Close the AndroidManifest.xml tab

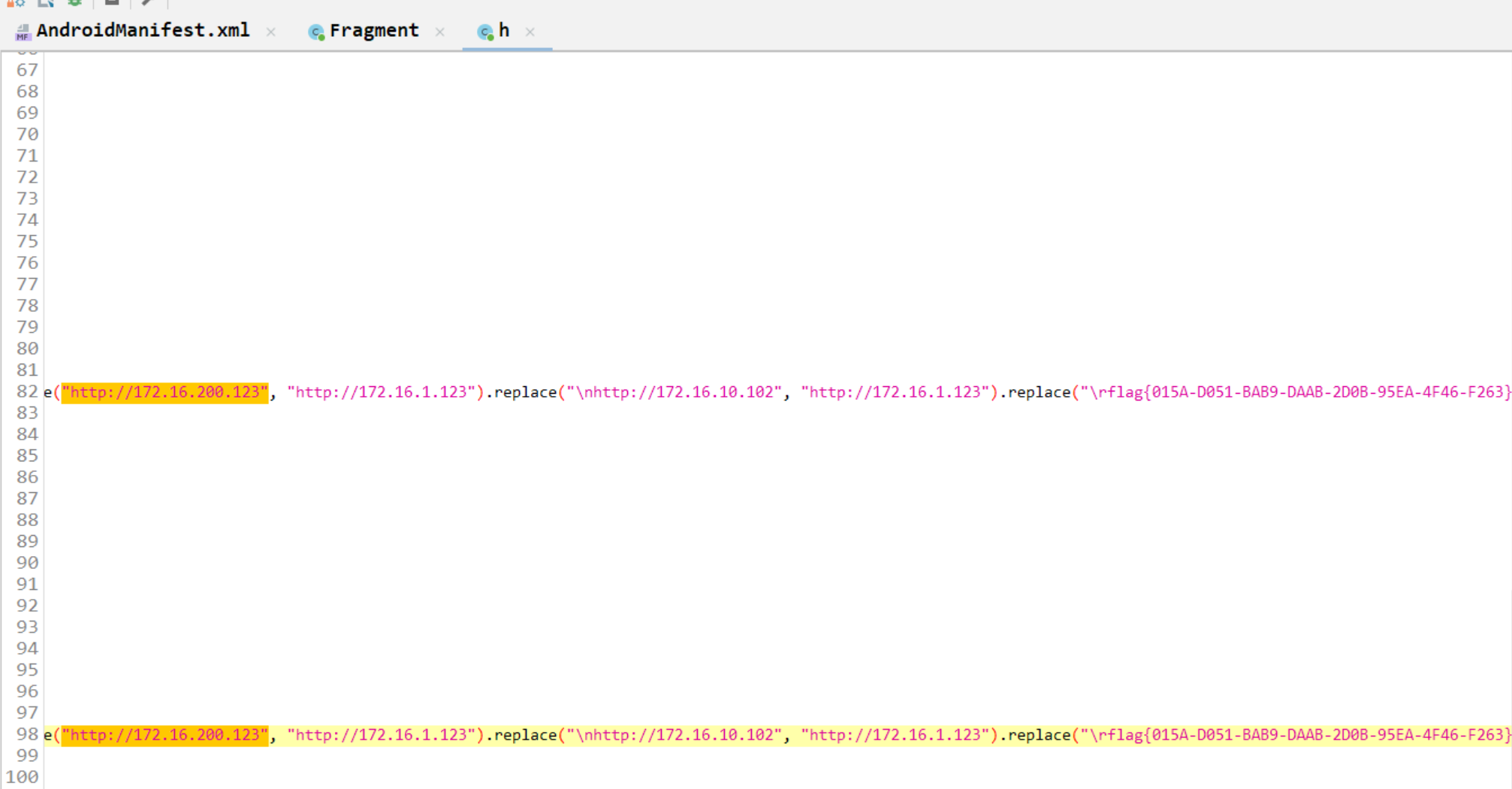pos(271,32)
